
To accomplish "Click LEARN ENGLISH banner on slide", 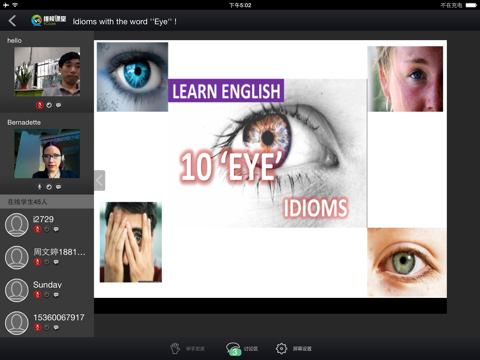I will click(226, 90).
